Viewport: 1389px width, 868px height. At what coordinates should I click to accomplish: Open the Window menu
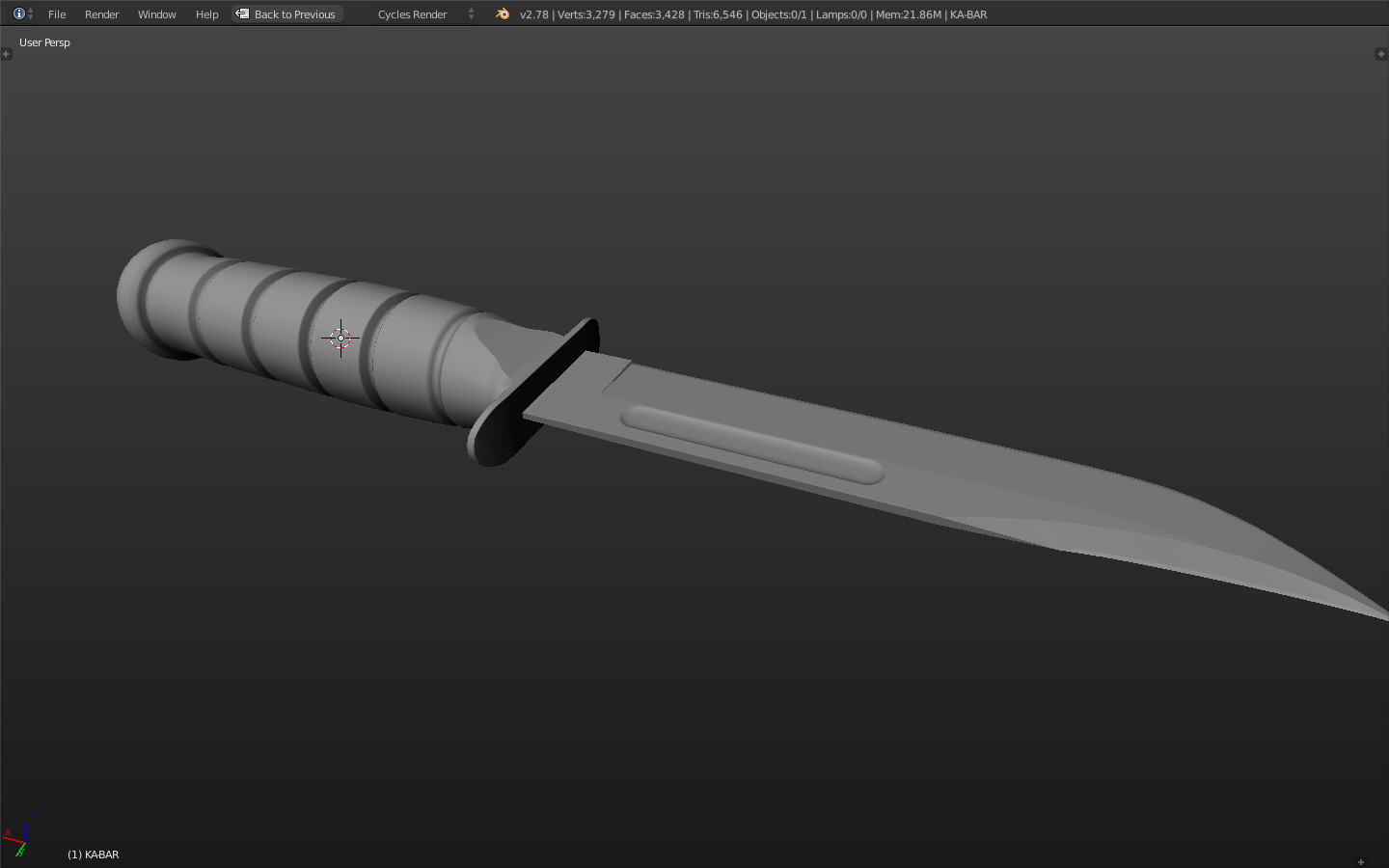tap(156, 14)
